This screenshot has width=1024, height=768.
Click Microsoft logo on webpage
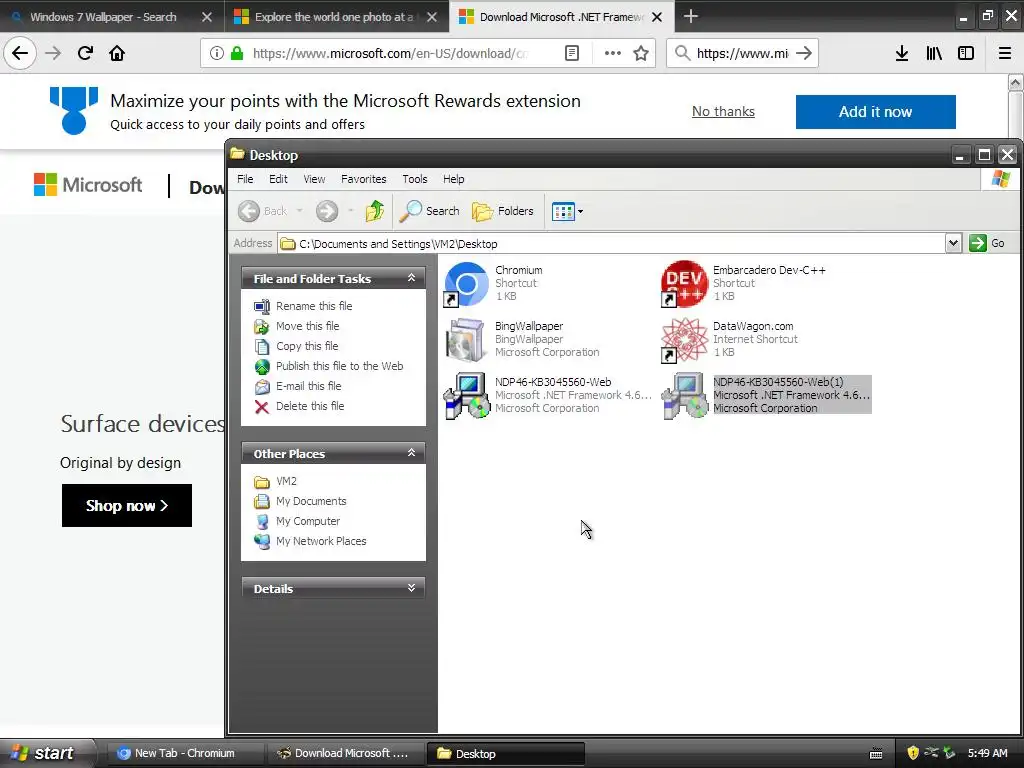(88, 185)
